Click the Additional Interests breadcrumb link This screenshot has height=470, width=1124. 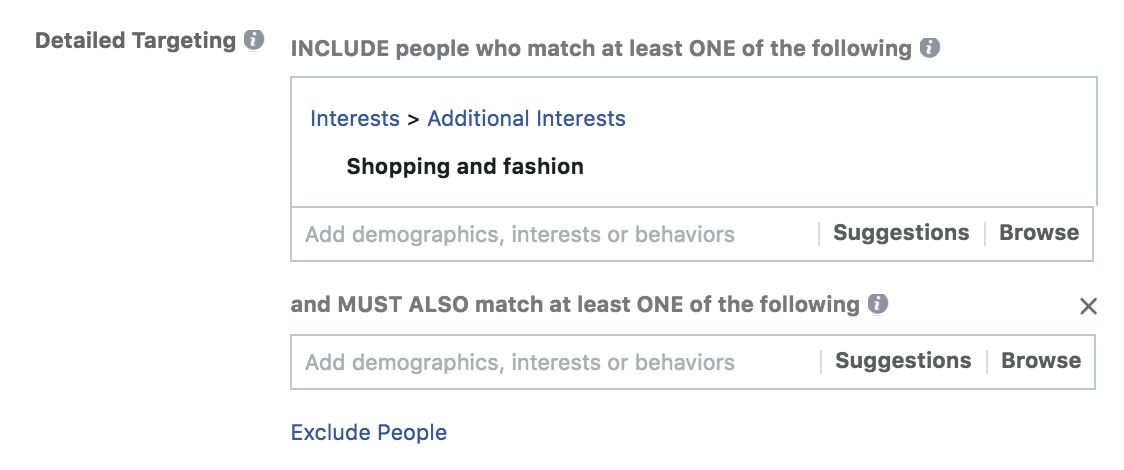526,118
